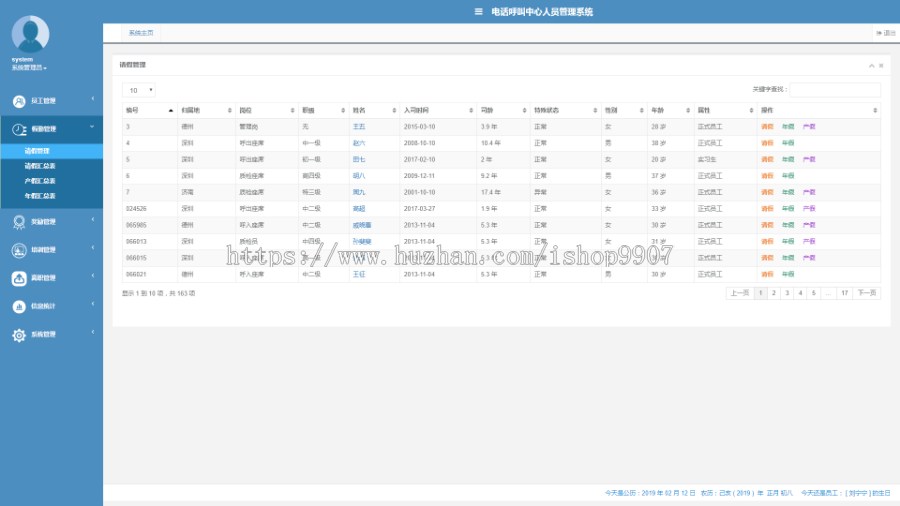Sort the table by the 年龄 column
This screenshot has width=900, height=506.
tap(670, 110)
